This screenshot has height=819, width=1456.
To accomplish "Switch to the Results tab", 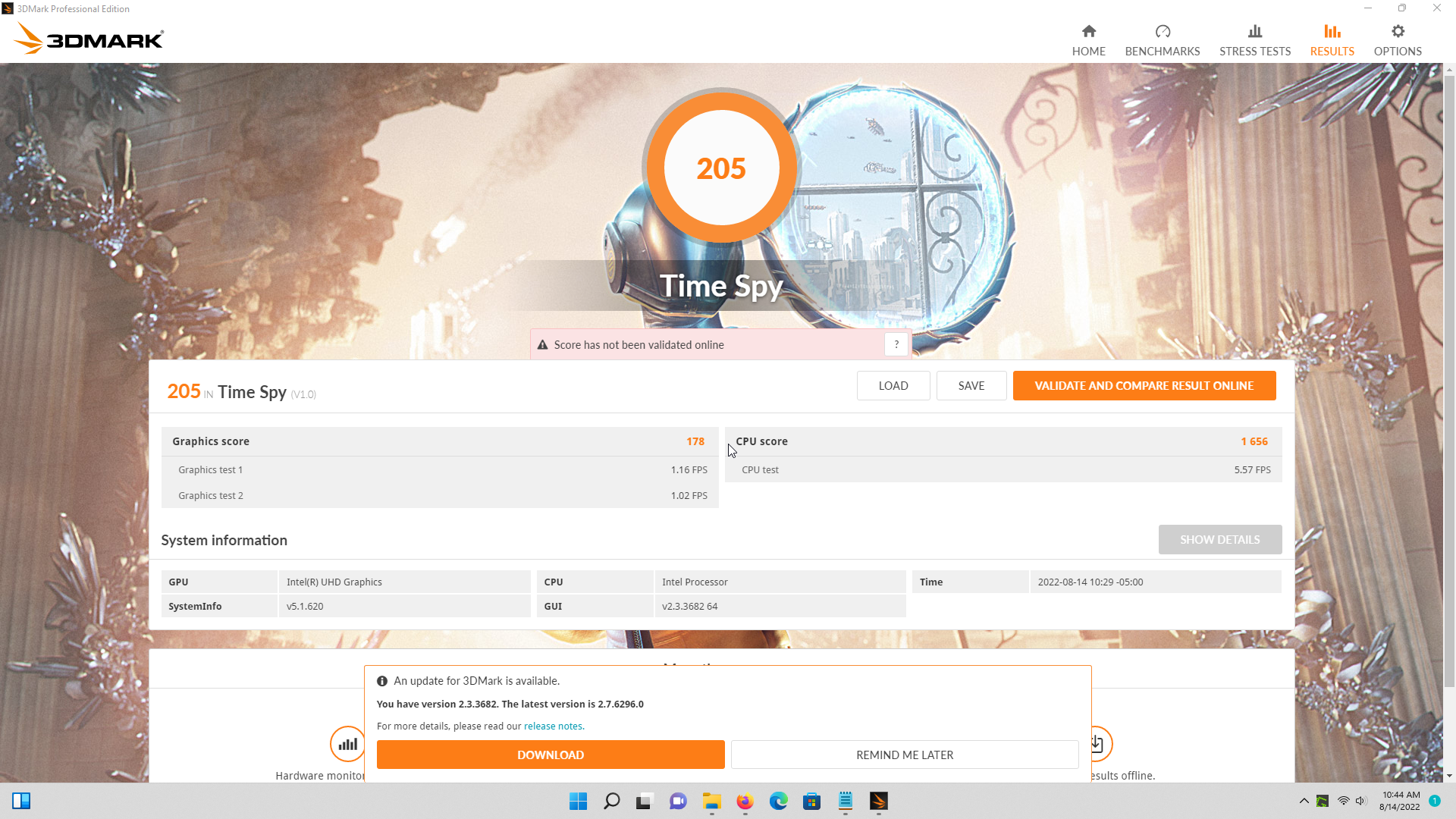I will point(1332,39).
